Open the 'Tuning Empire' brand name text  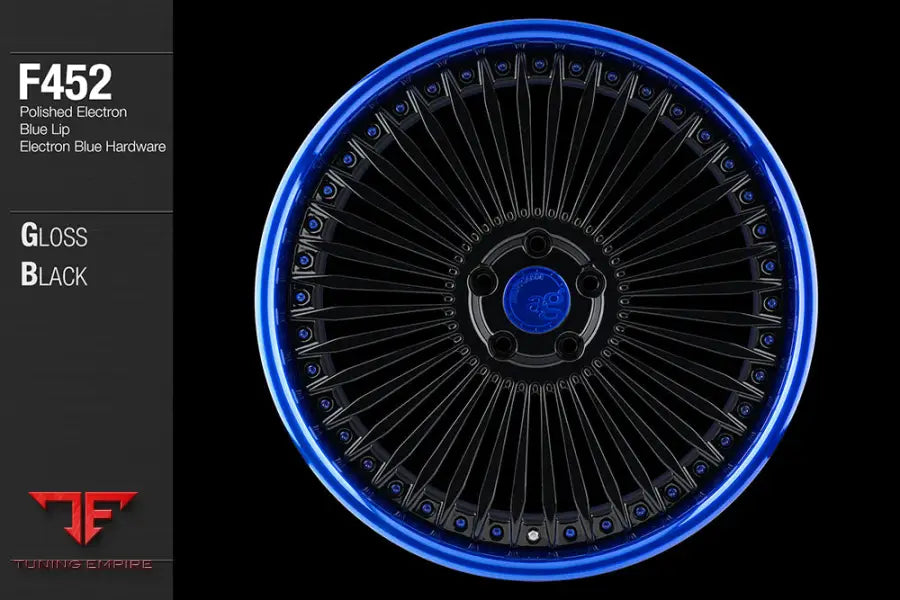(83, 564)
